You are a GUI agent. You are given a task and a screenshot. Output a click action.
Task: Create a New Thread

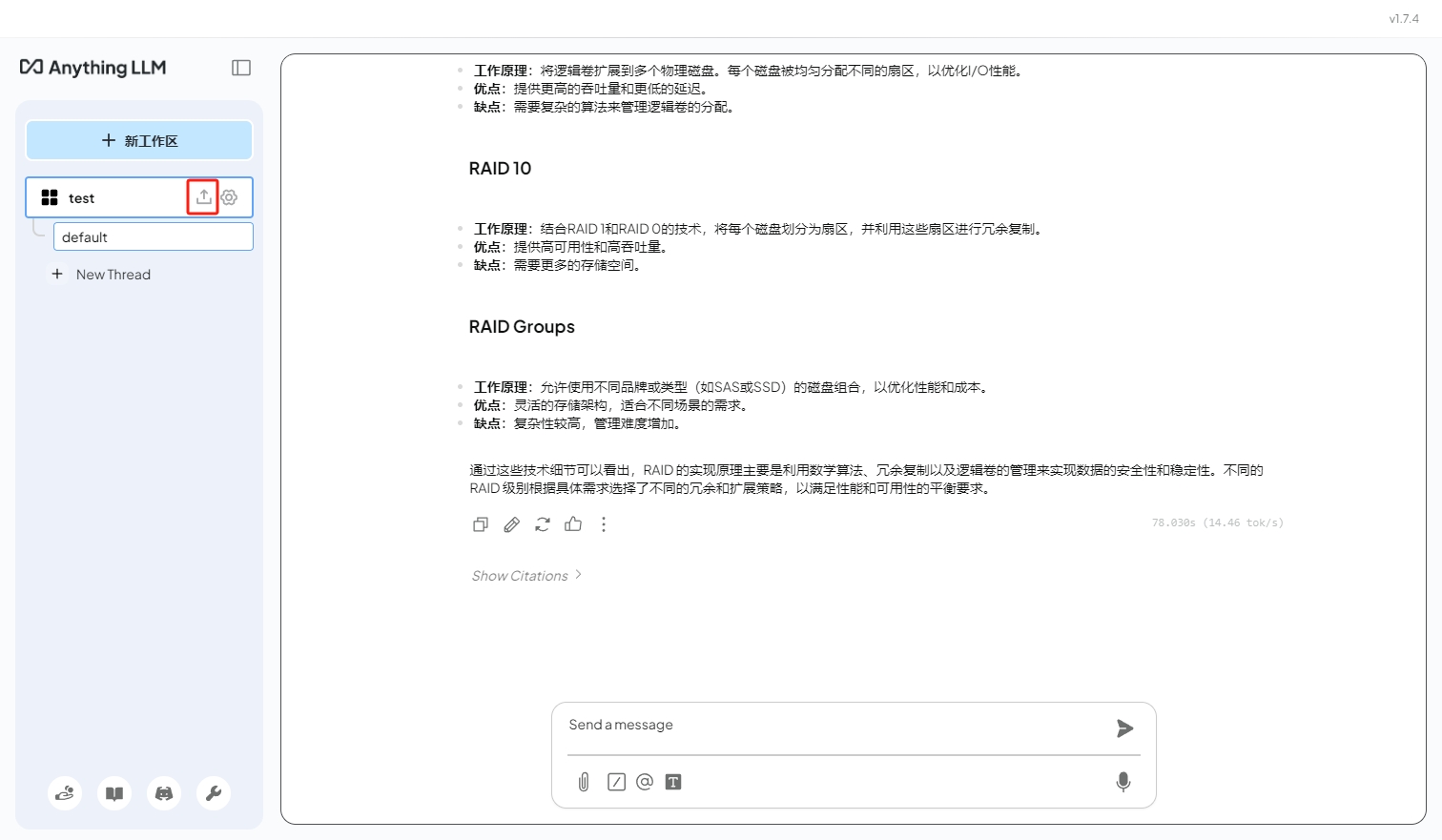113,275
